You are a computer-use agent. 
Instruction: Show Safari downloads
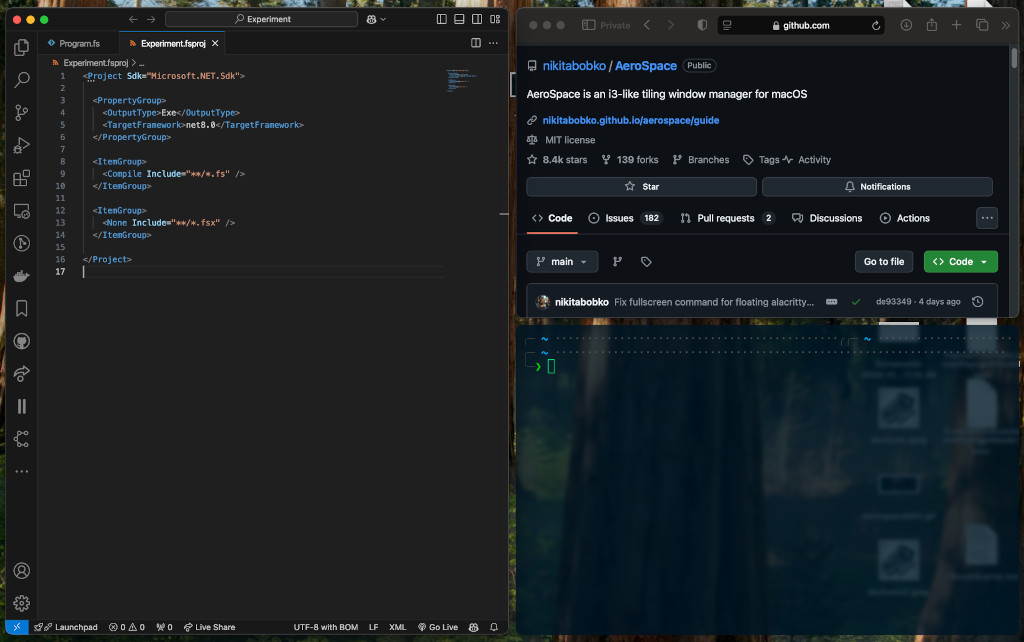click(906, 25)
